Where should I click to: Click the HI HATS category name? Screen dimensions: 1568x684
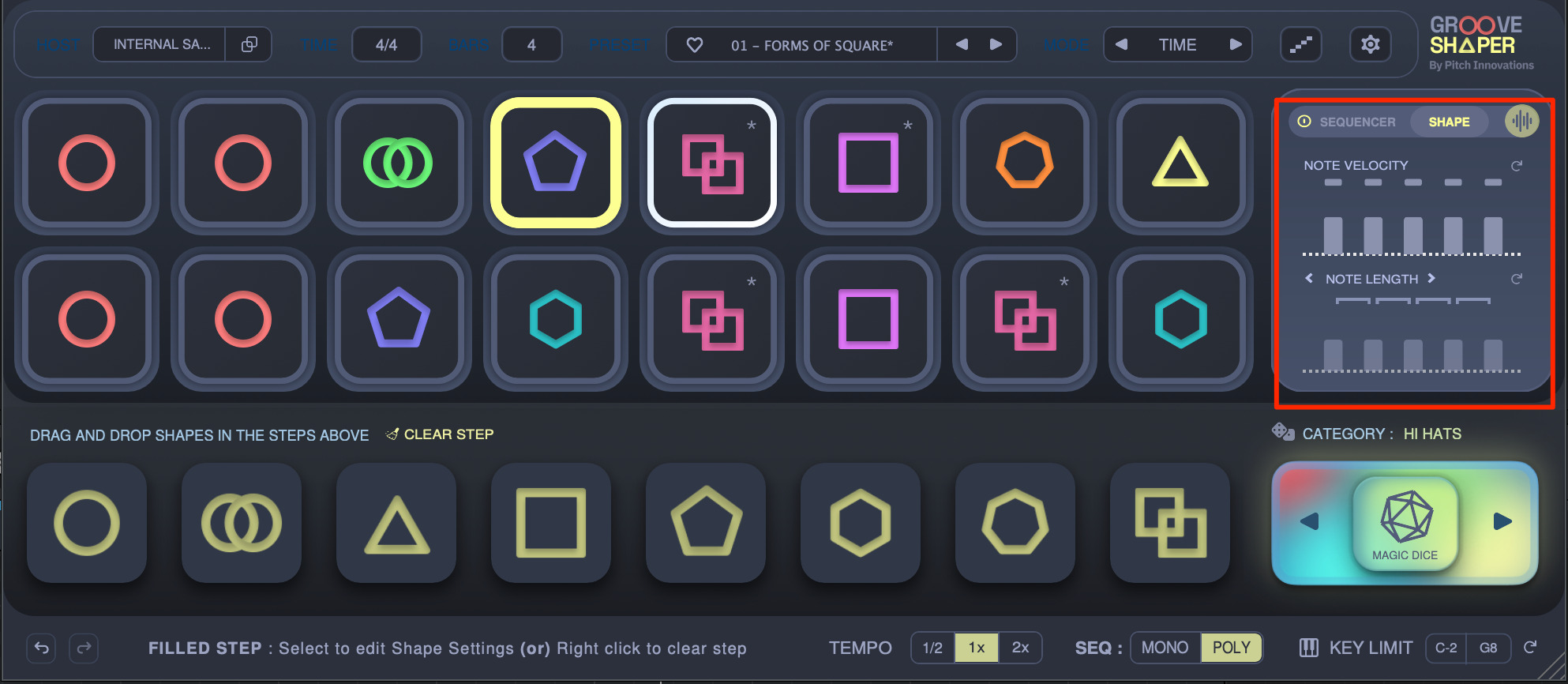[x=1432, y=434]
